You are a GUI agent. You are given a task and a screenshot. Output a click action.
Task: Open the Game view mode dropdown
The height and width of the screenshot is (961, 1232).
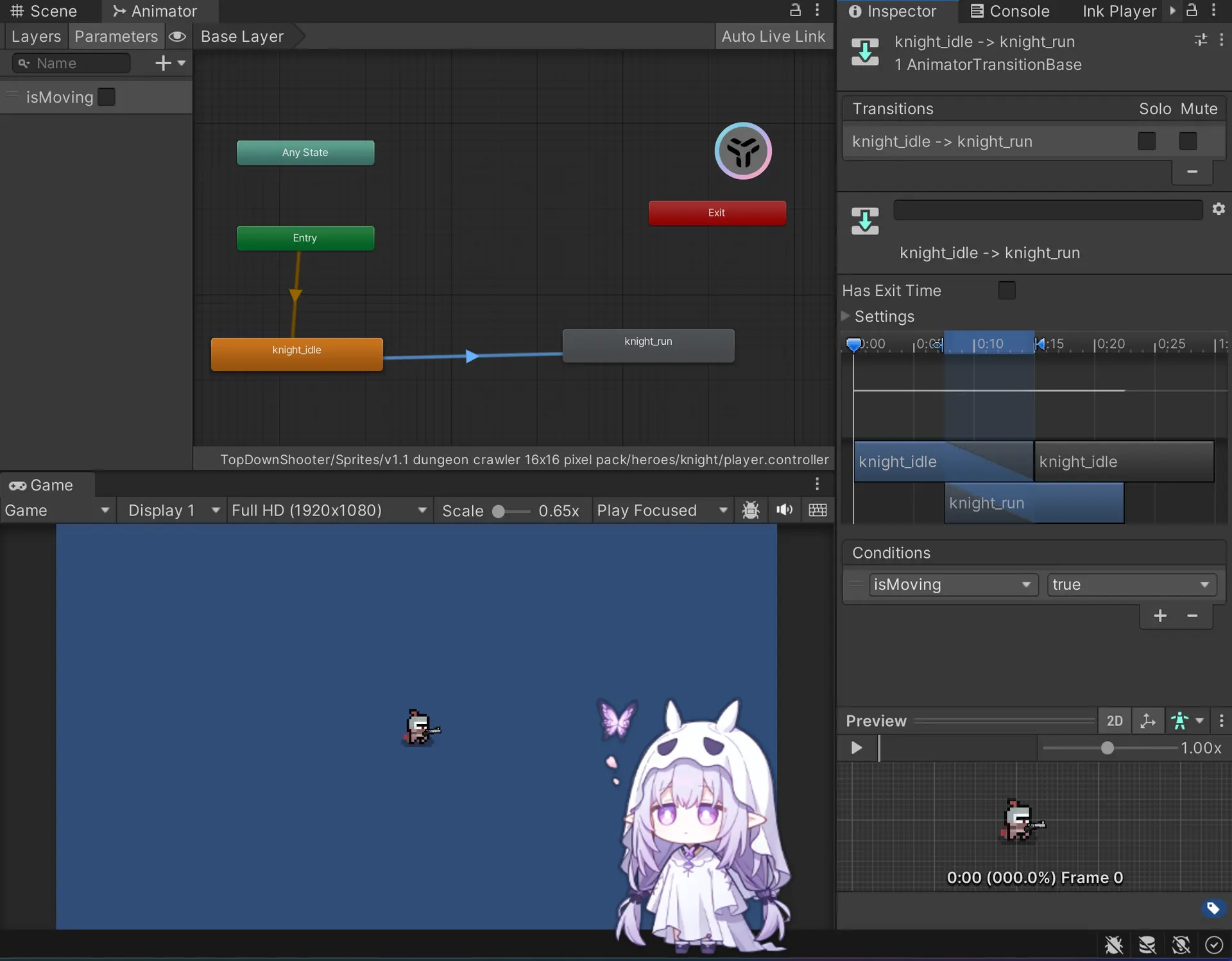[58, 510]
